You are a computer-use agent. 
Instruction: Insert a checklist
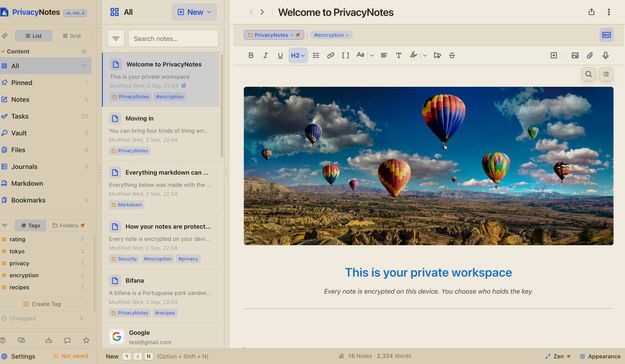[x=316, y=55]
